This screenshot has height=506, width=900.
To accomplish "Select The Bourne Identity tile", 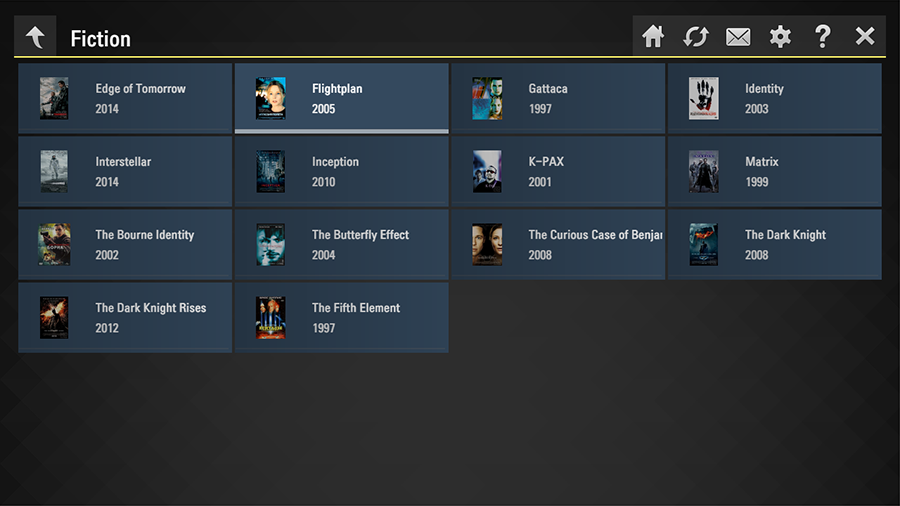I will pyautogui.click(x=125, y=244).
